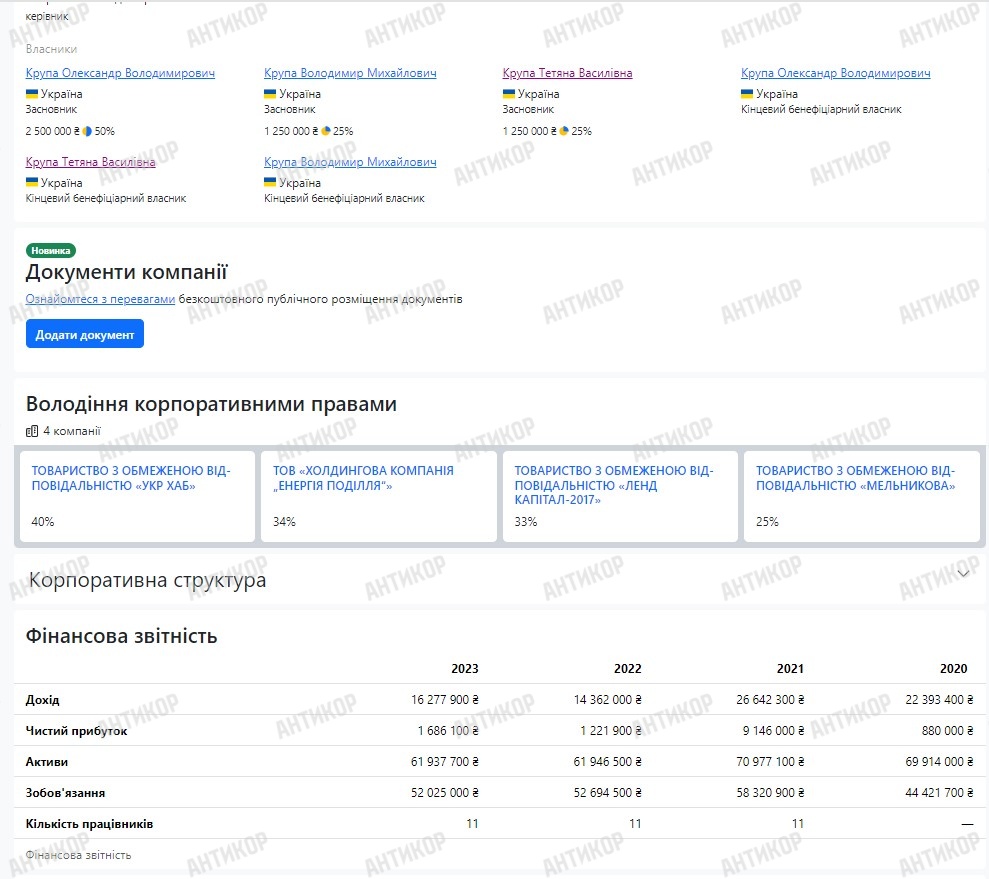
Task: Open the "Ознайомтеся з перевагами" link
Action: (x=100, y=299)
